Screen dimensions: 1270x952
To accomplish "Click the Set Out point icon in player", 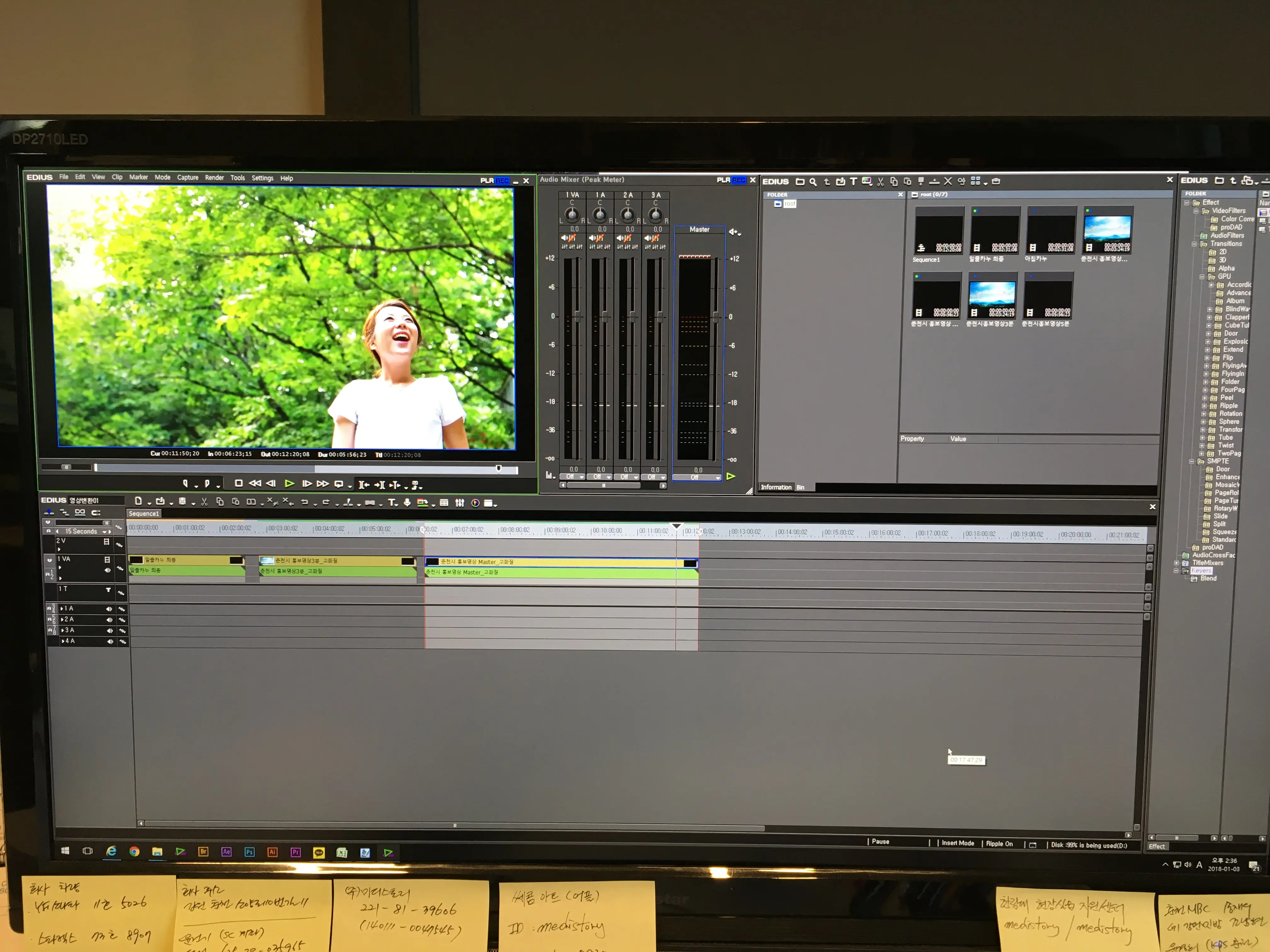I will pyautogui.click(x=207, y=484).
